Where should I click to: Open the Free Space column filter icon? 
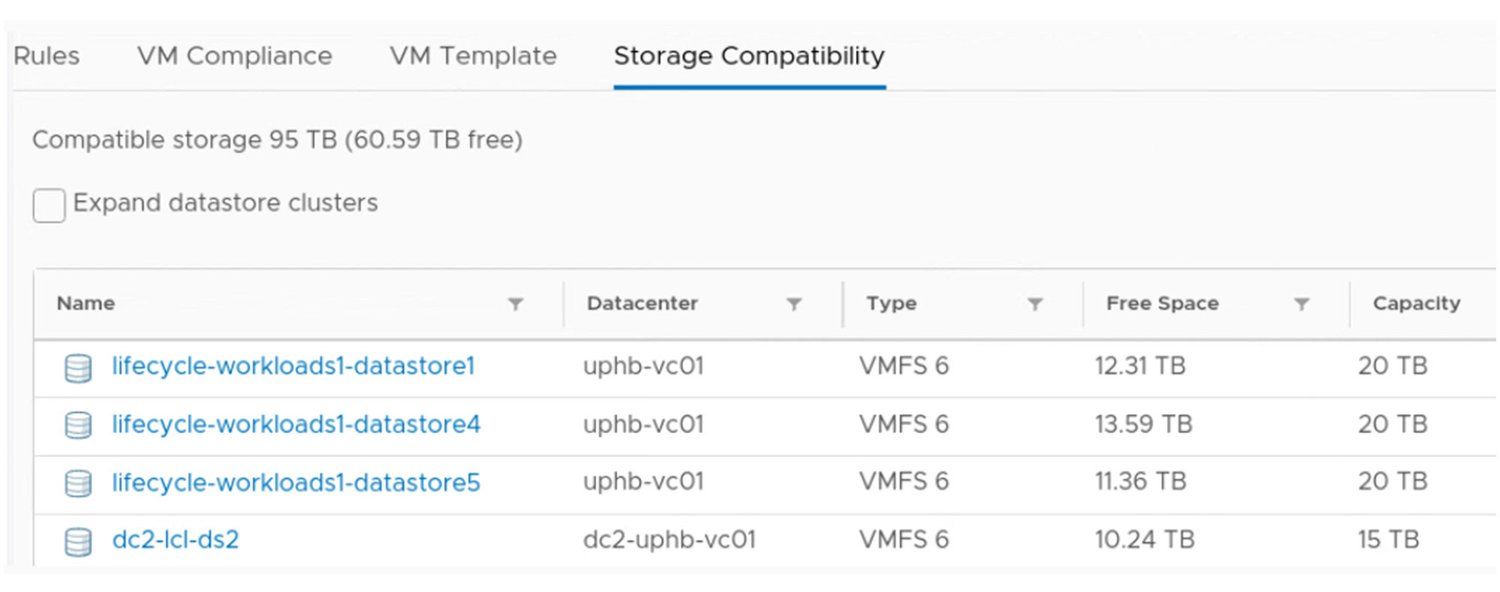[x=1302, y=304]
